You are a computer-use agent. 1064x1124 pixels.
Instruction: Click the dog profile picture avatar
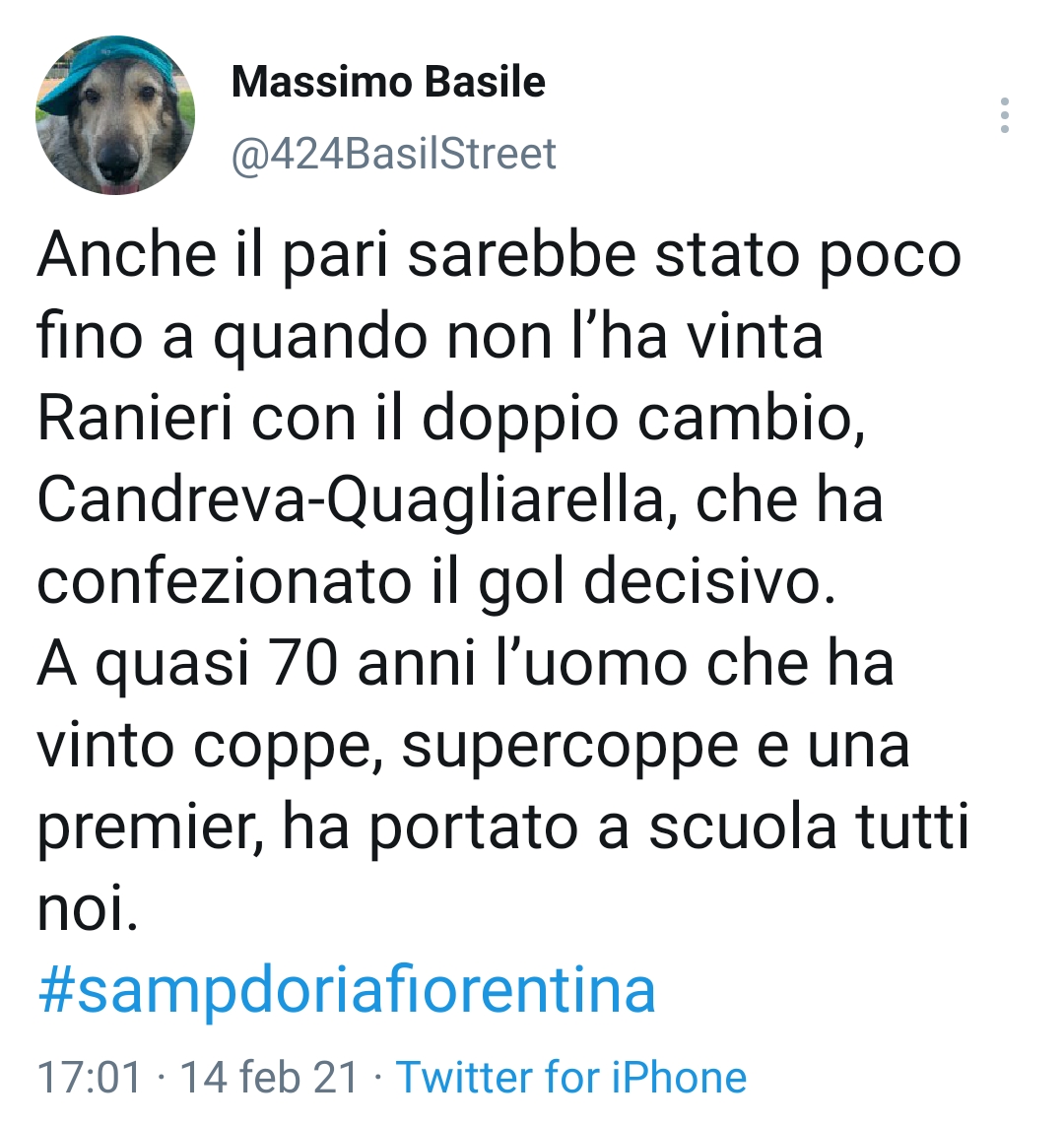[x=115, y=115]
